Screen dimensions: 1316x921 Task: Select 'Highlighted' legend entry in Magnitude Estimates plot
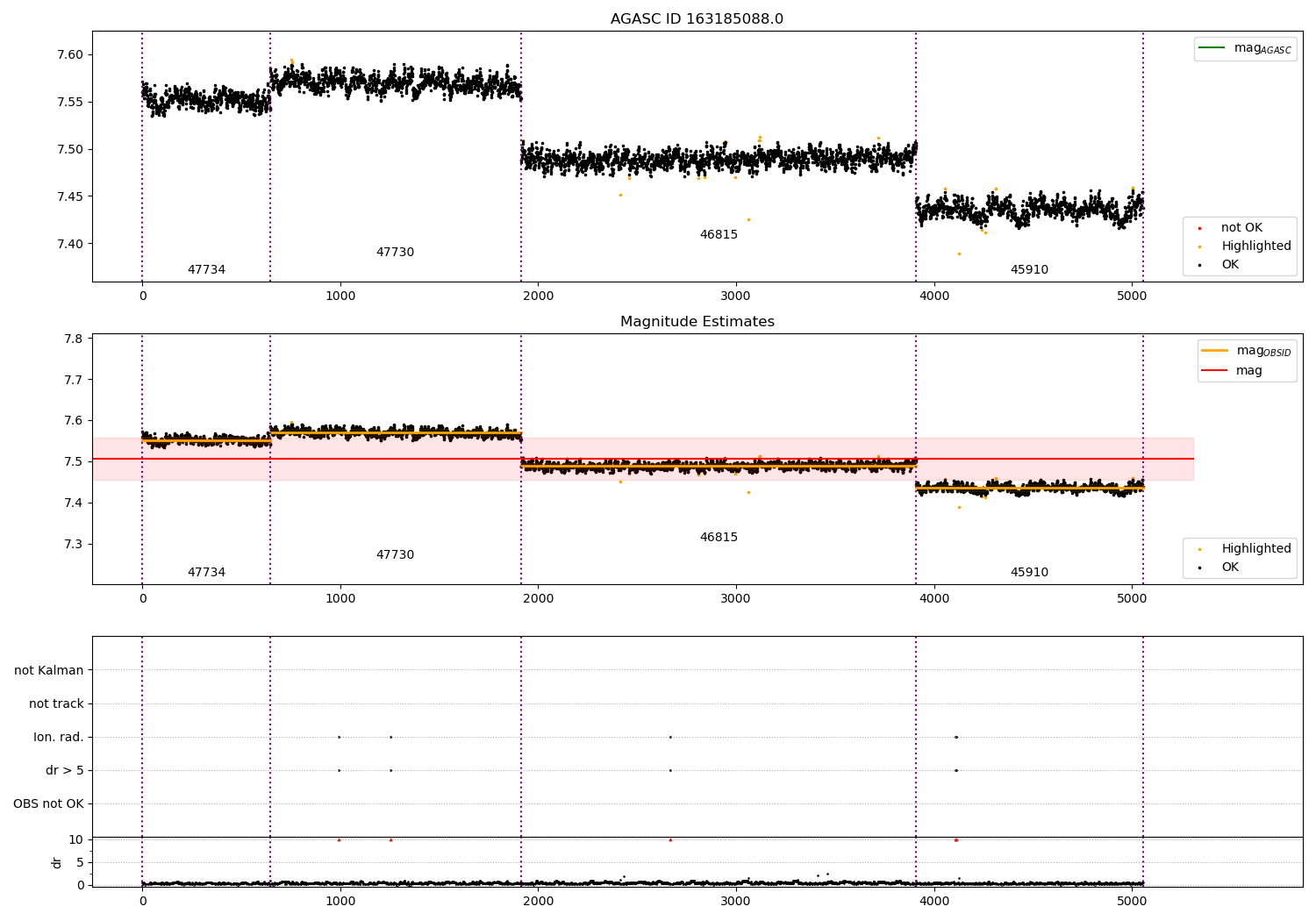tap(1256, 549)
